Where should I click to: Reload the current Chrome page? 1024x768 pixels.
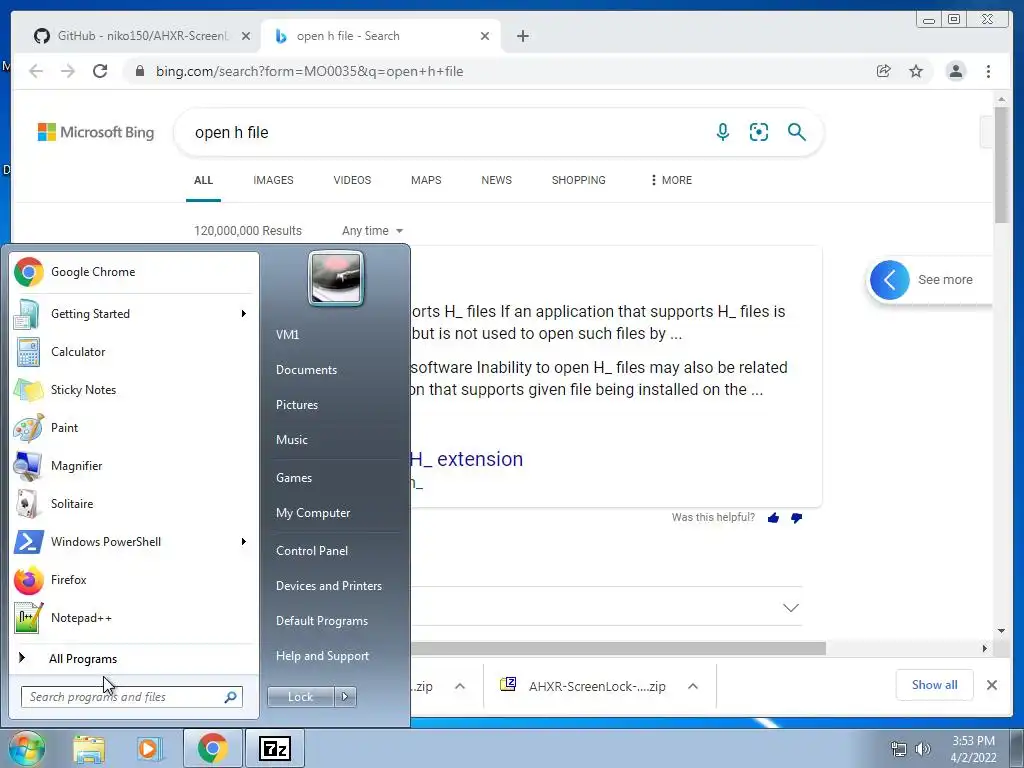pos(100,71)
